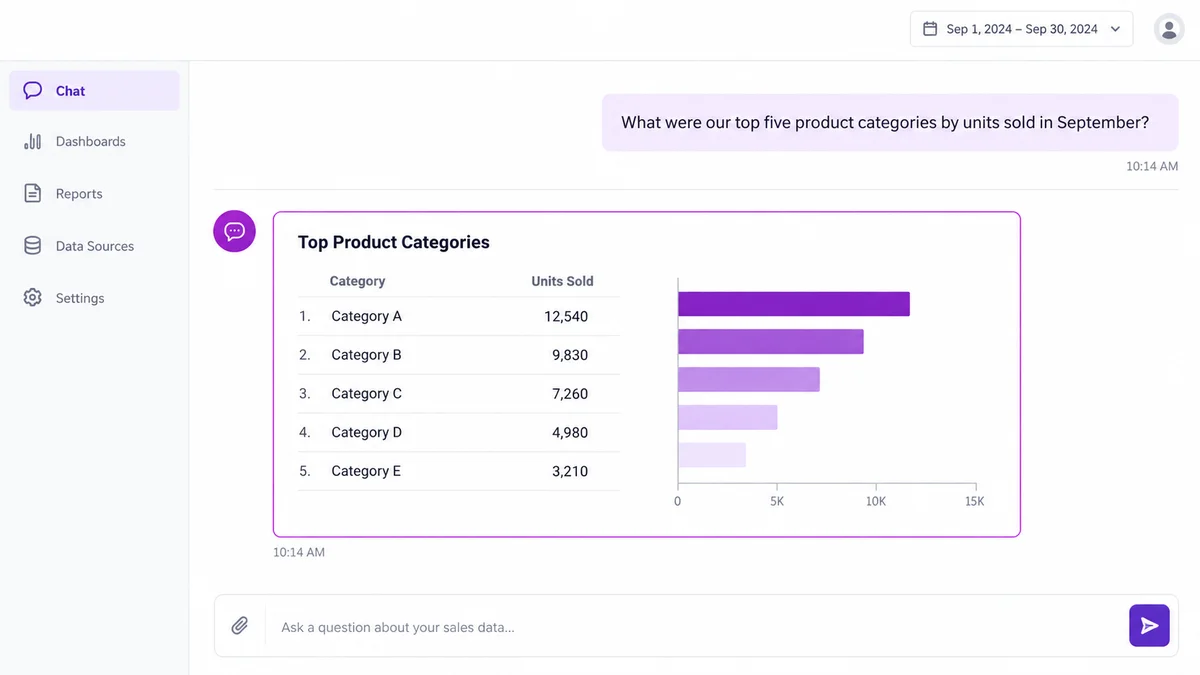Click the Category C chart bar

(x=749, y=379)
